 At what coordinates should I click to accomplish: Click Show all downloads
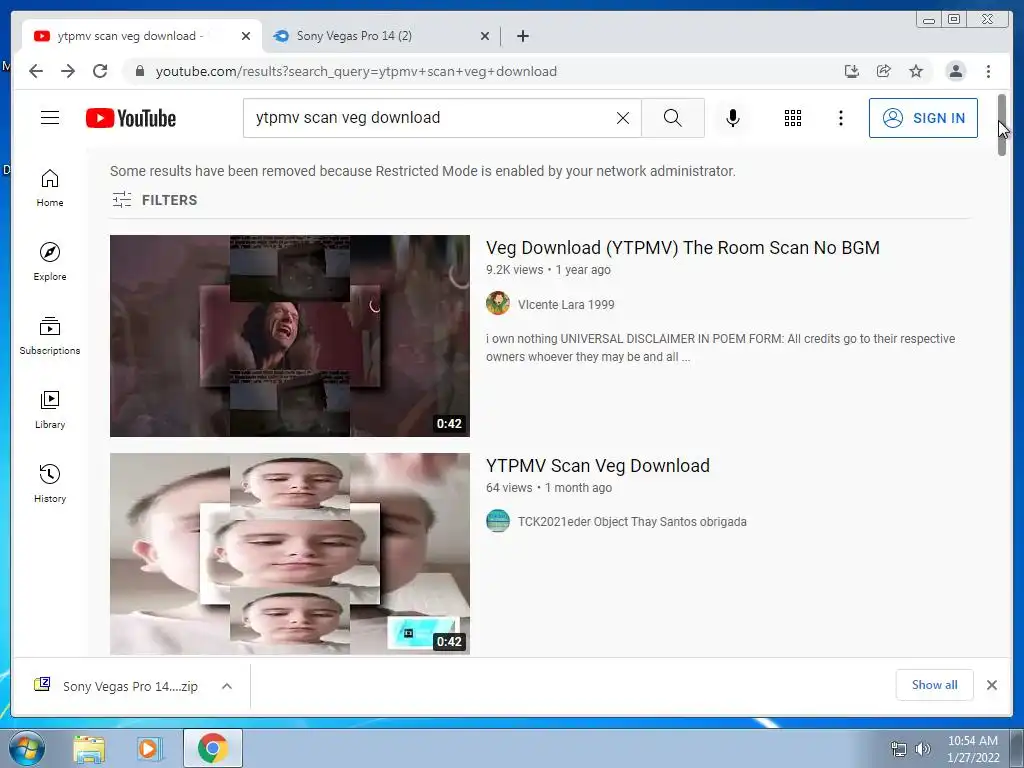(935, 684)
